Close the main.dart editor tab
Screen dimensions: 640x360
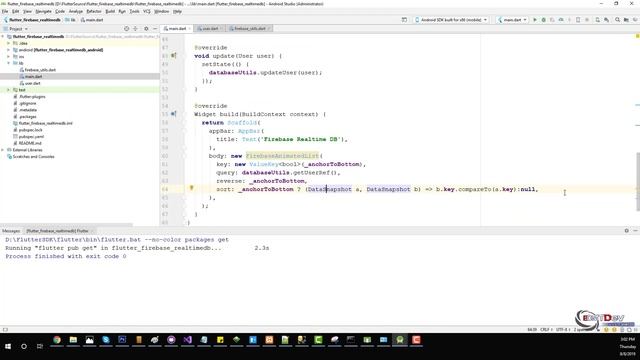tap(189, 29)
